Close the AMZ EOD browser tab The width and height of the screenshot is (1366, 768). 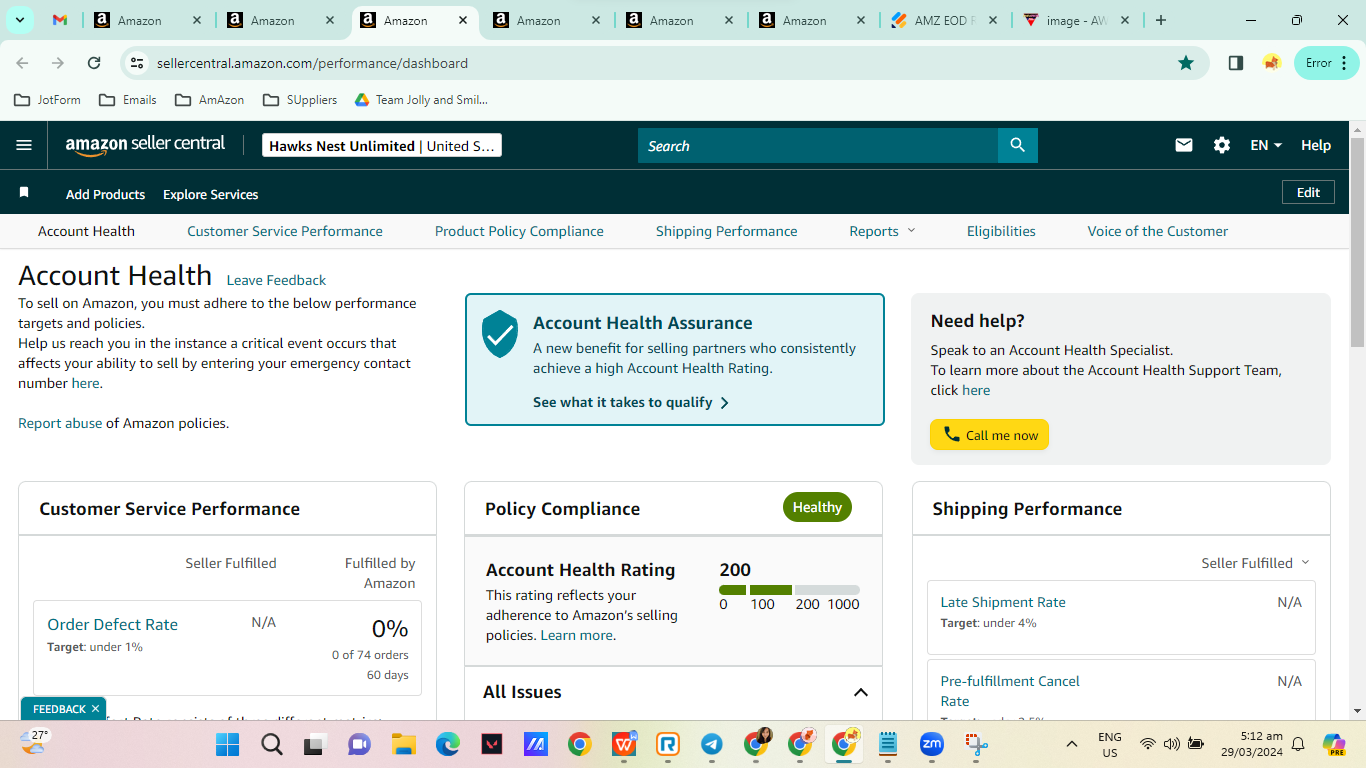pos(991,20)
